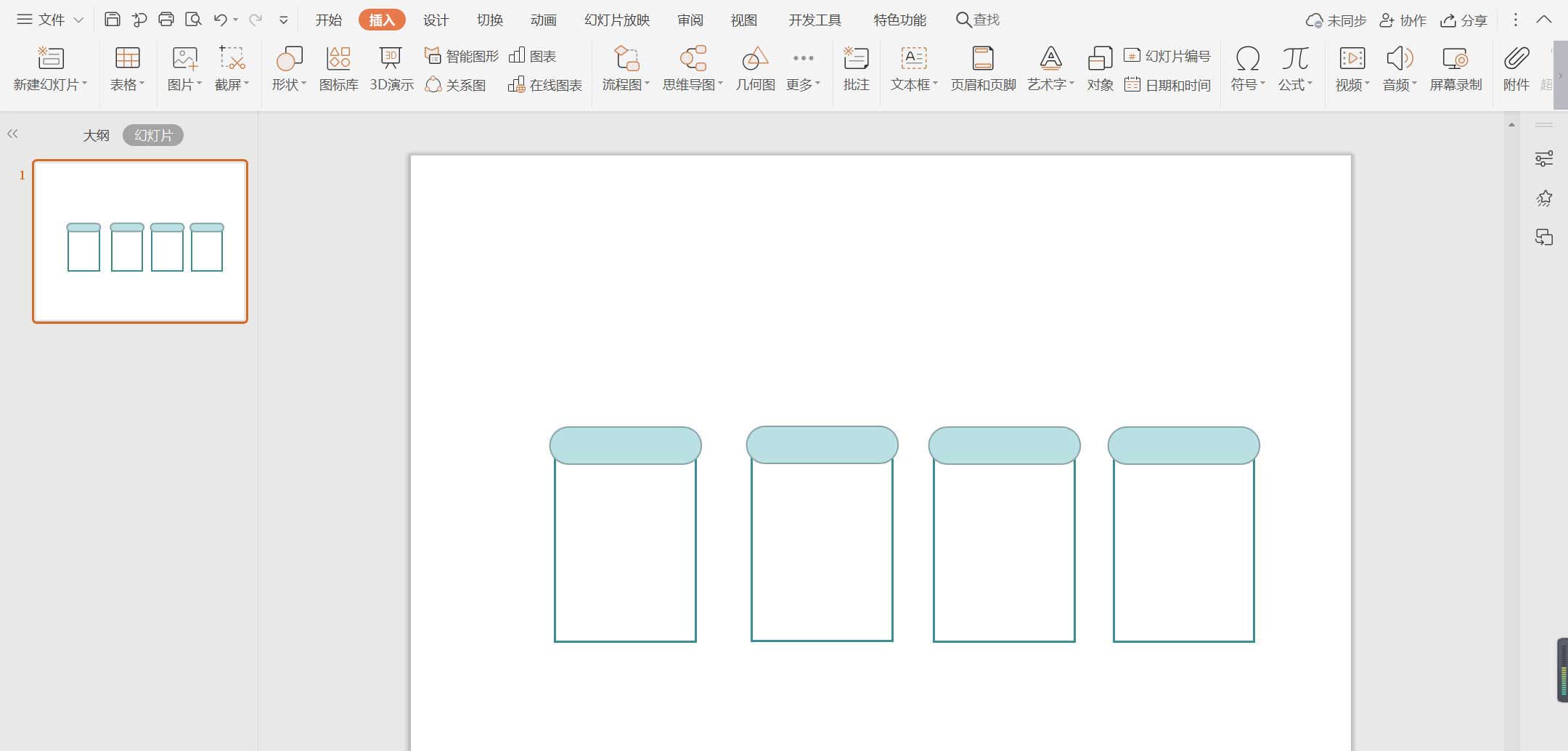
Task: Expand the 新建幻灯片 dropdown arrow
Action: pyautogui.click(x=85, y=84)
